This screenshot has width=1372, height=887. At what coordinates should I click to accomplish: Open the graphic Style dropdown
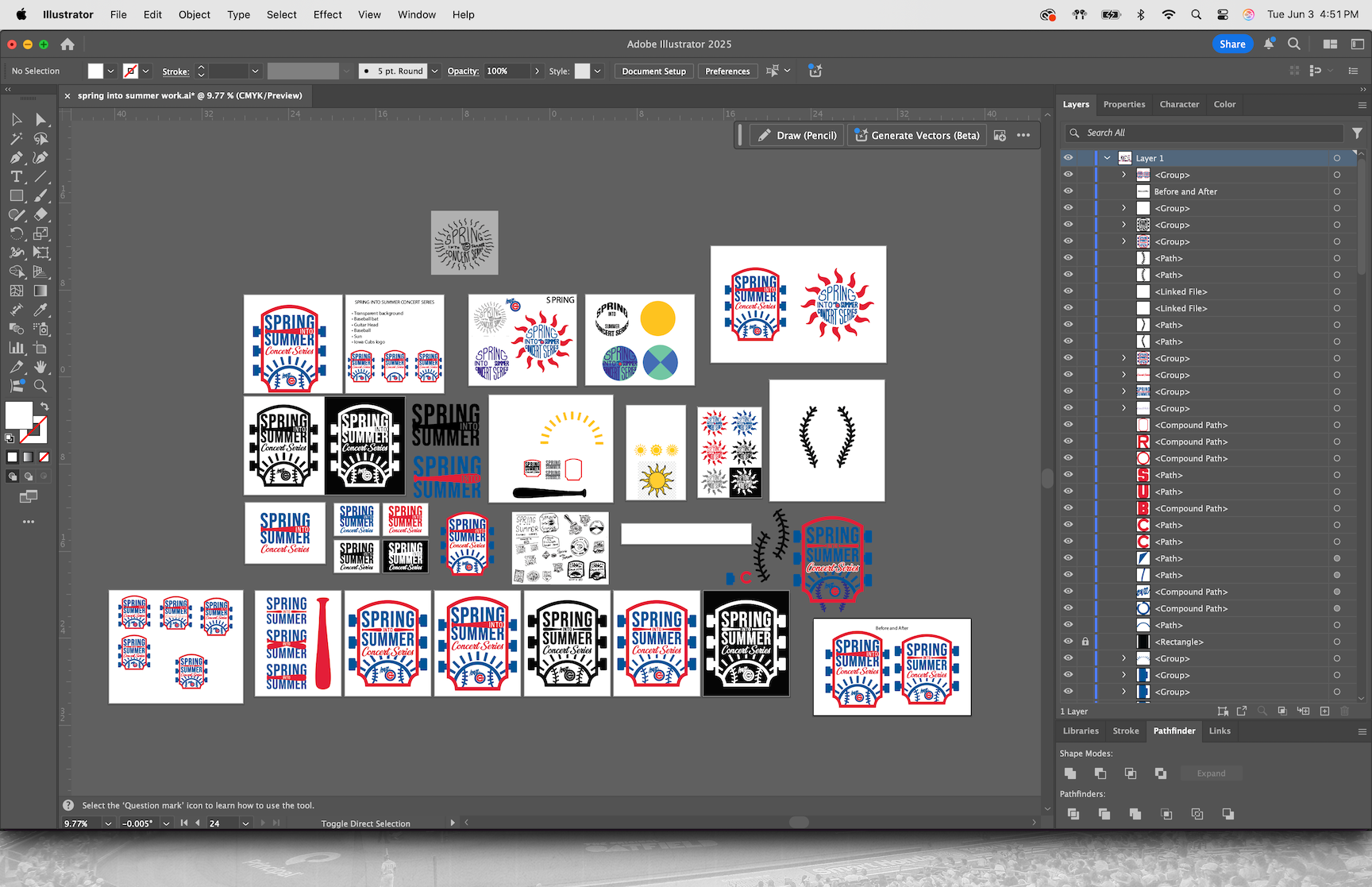pyautogui.click(x=597, y=71)
